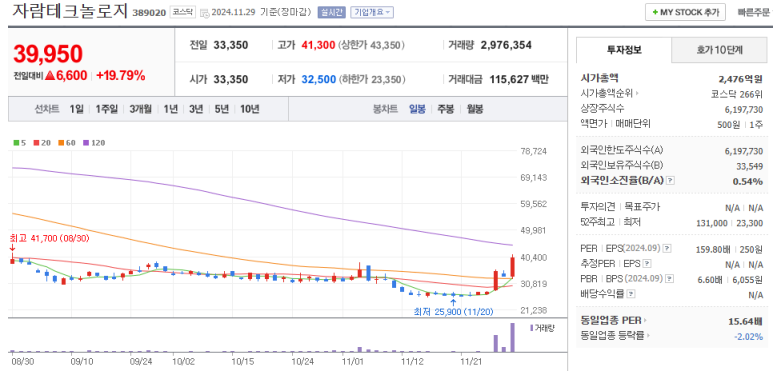This screenshot has width=773, height=371.
Task: Open the 동일업종 등락률 link
Action: click(614, 336)
